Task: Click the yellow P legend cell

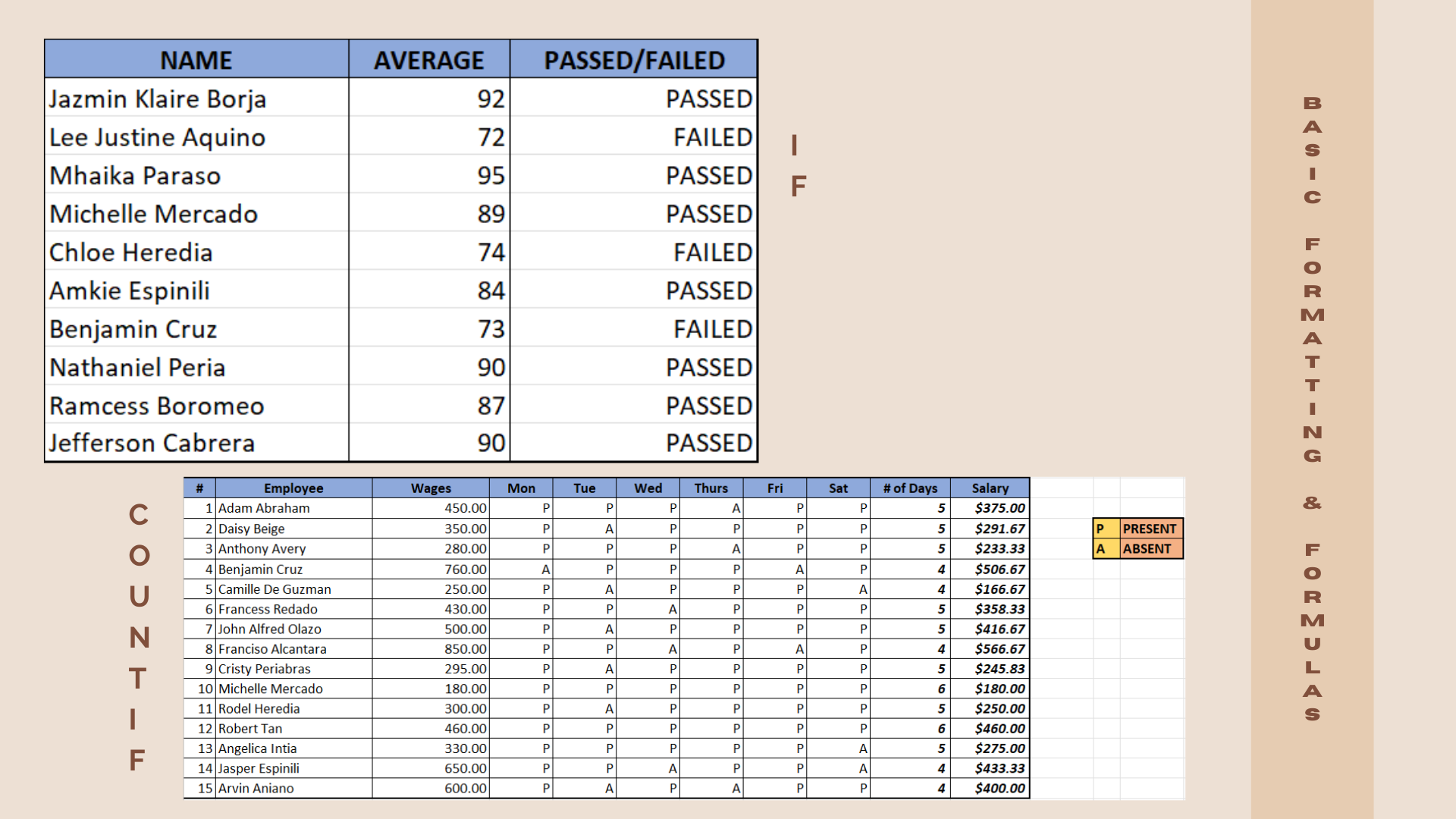Action: (x=1105, y=529)
